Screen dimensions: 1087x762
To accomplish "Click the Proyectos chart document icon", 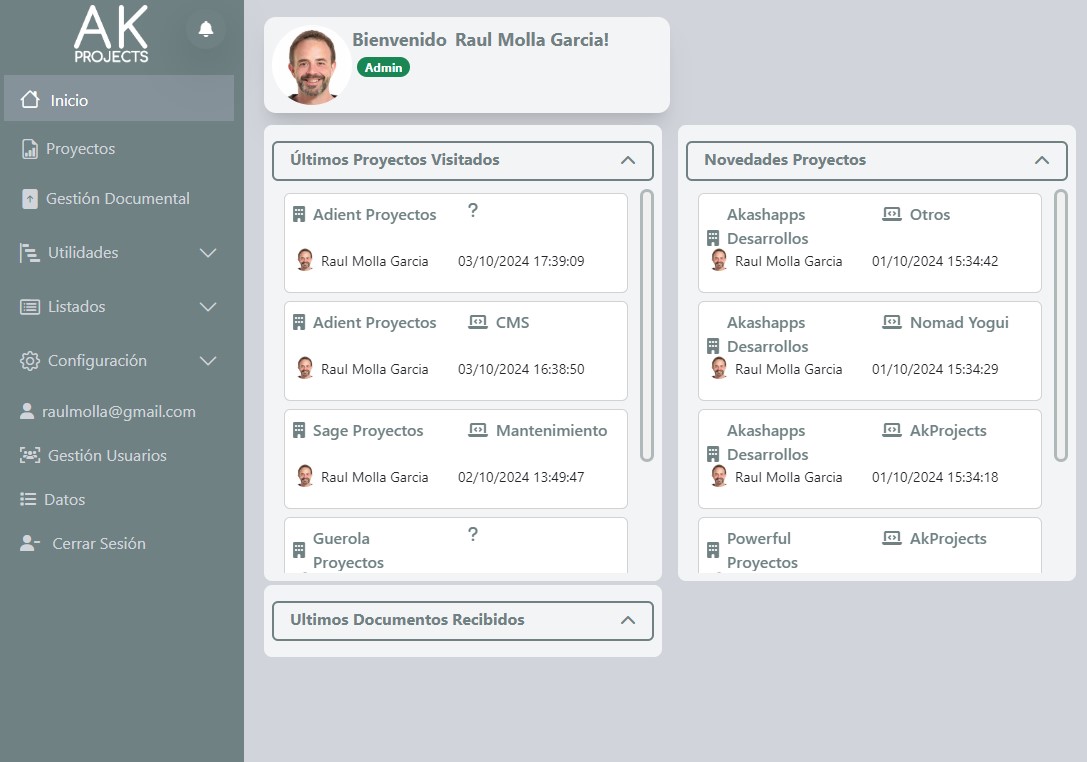I will [30, 149].
